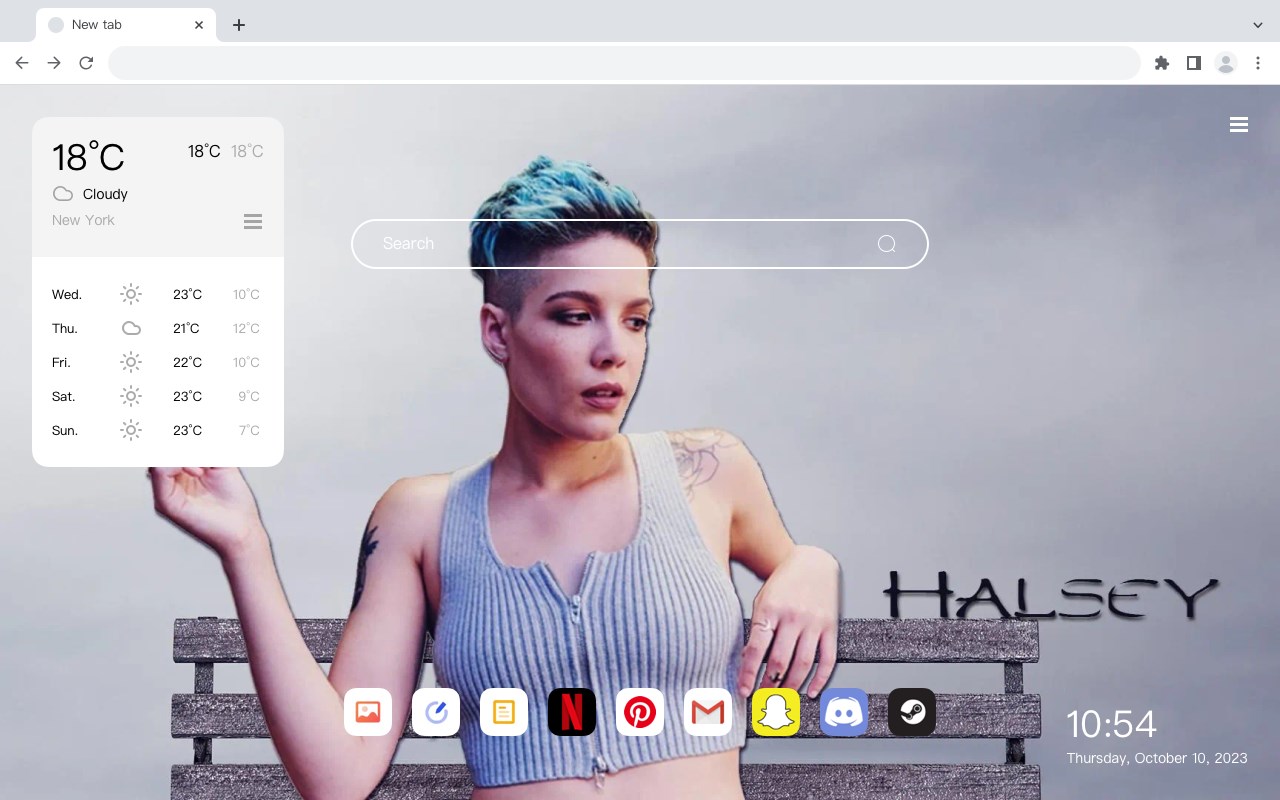Open the Extensions puzzle icon
Viewport: 1280px width, 800px height.
(x=1161, y=63)
